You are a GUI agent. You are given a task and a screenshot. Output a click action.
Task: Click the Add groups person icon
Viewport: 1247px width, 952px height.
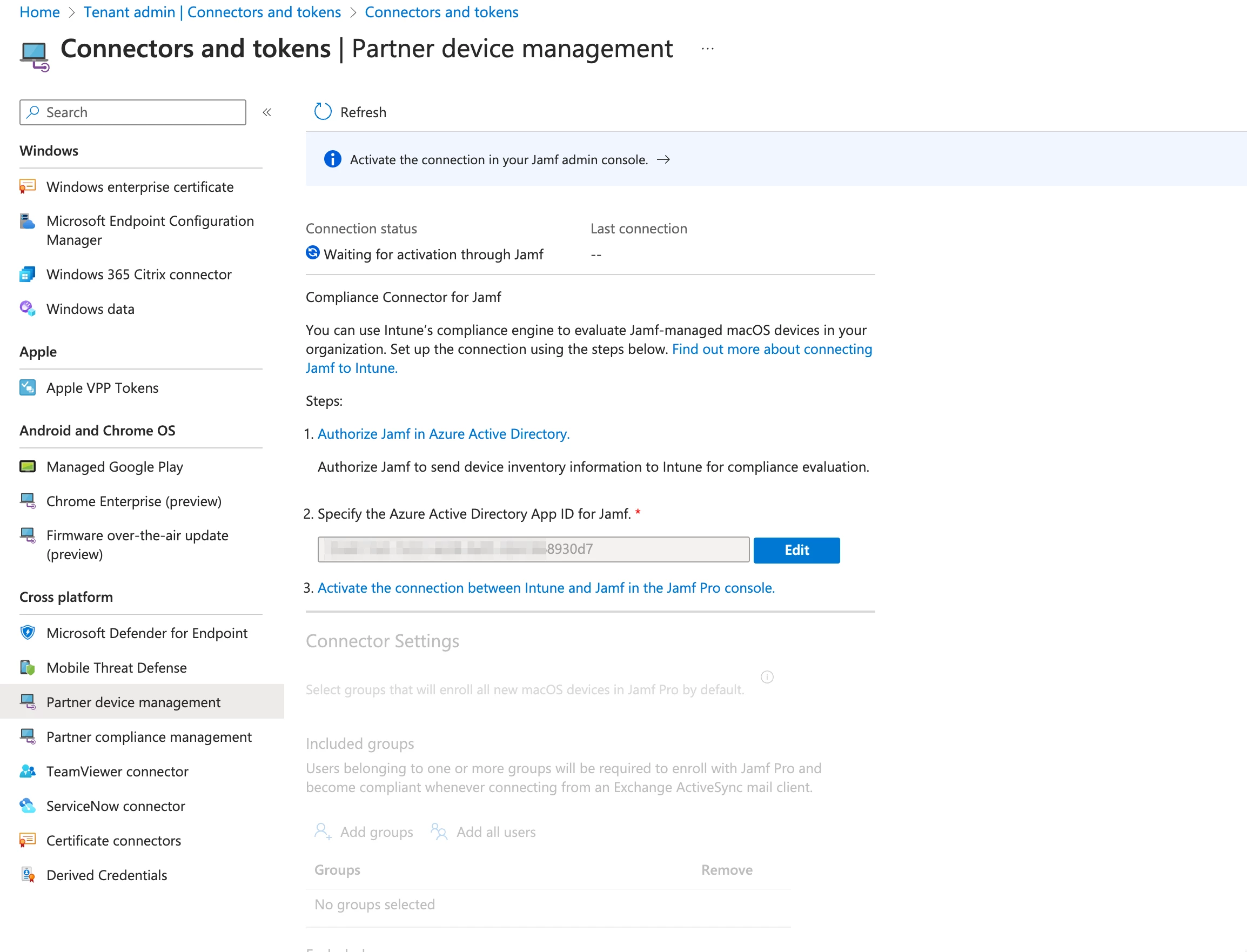coord(323,832)
